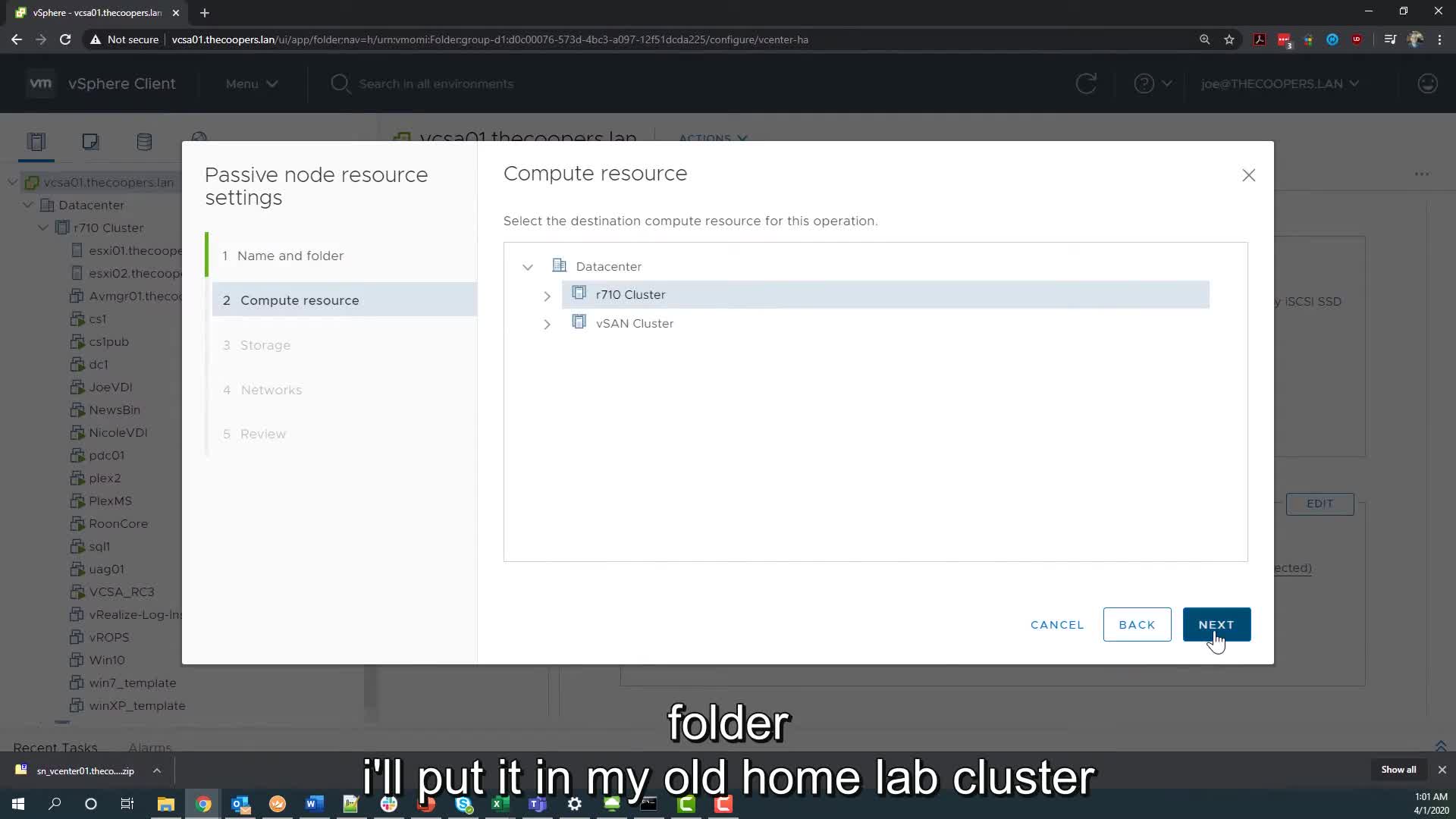Click the Task View icon in taskbar
The width and height of the screenshot is (1456, 819).
tap(127, 804)
